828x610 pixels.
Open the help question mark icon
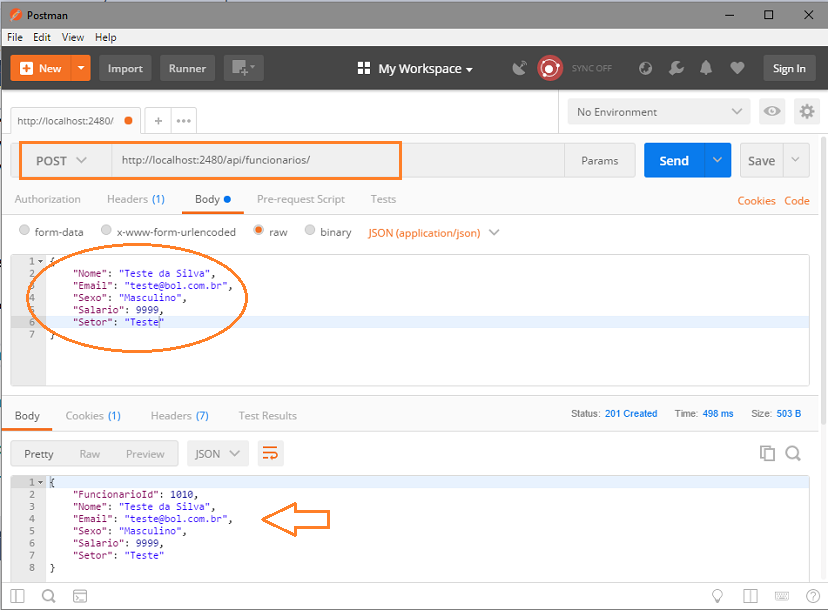click(813, 596)
